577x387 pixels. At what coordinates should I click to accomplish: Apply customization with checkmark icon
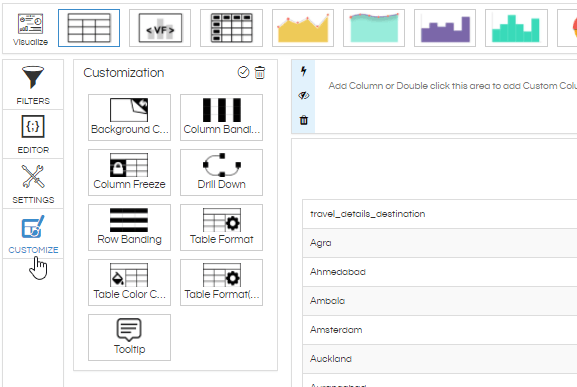tap(243, 72)
